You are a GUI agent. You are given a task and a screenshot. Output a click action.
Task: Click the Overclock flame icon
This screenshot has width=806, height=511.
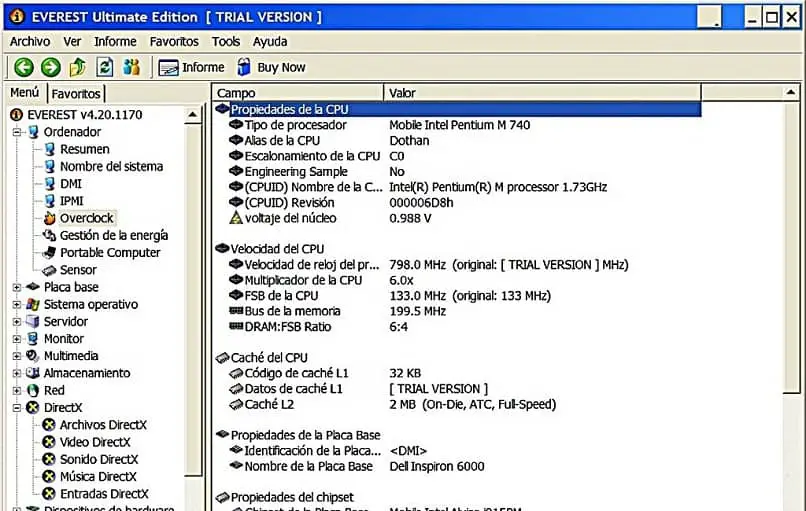pos(49,218)
